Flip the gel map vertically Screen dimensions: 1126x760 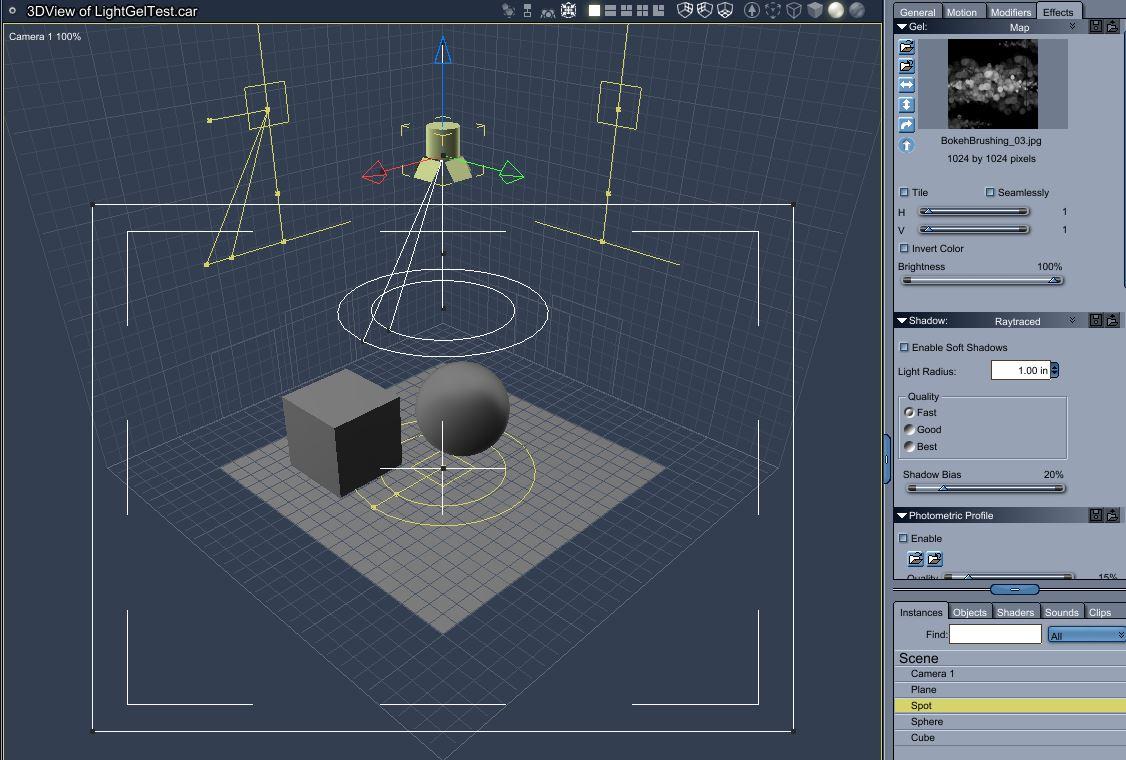pyautogui.click(x=906, y=105)
